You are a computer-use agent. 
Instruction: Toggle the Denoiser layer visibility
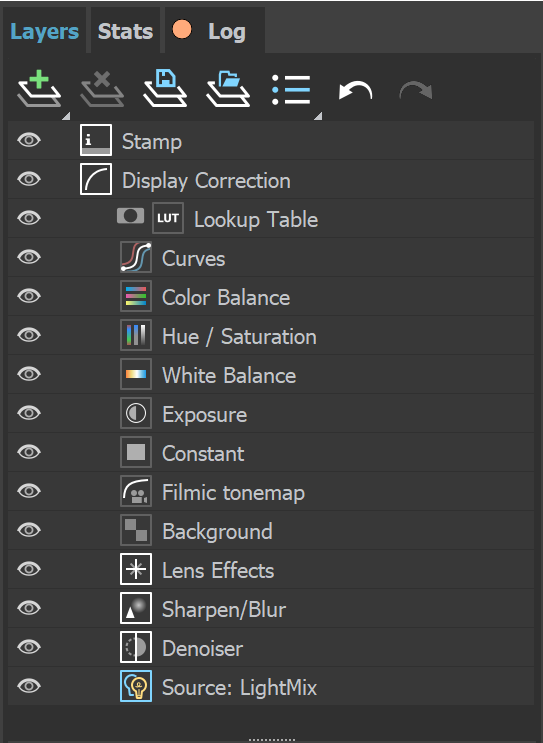click(x=29, y=647)
